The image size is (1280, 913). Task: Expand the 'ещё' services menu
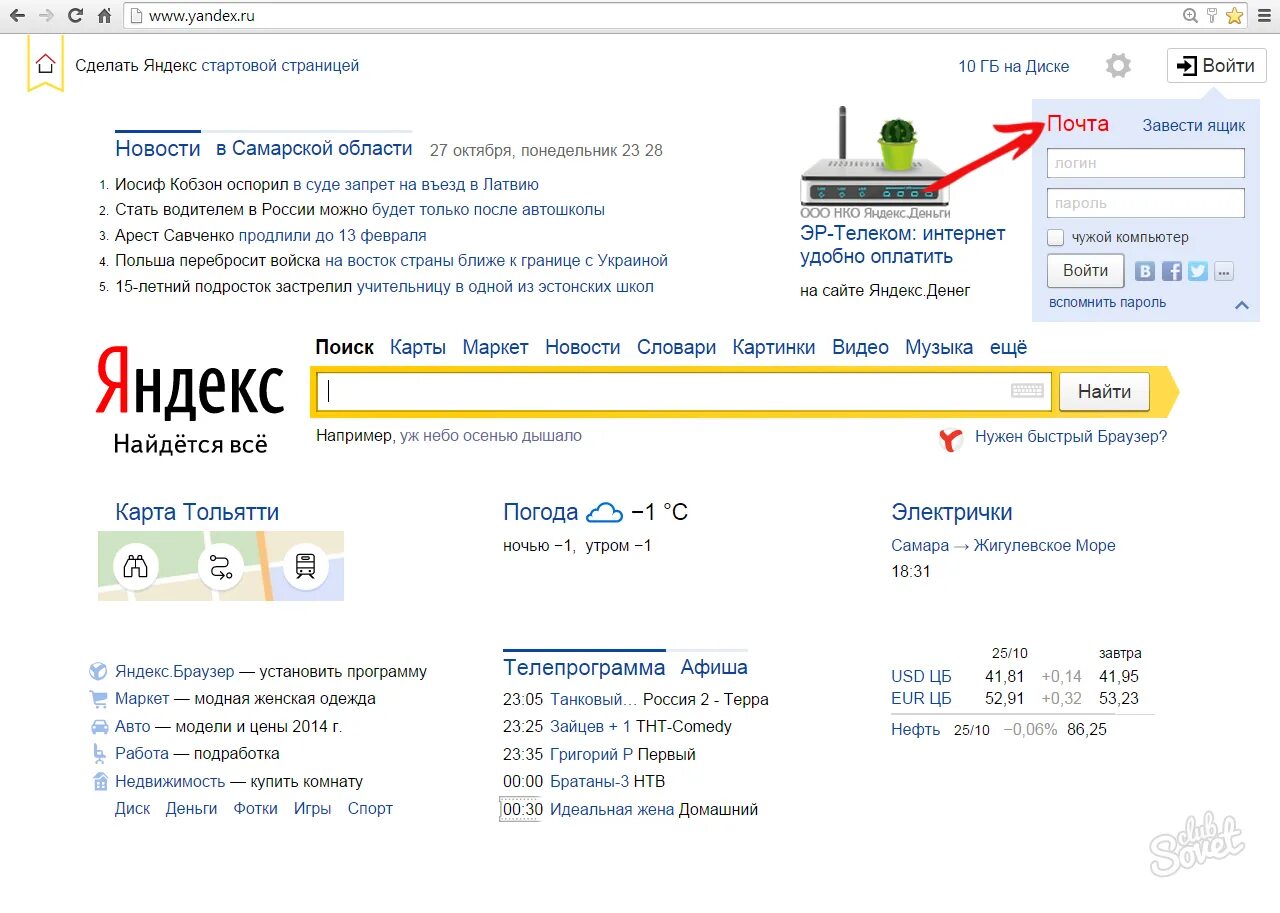point(1008,347)
